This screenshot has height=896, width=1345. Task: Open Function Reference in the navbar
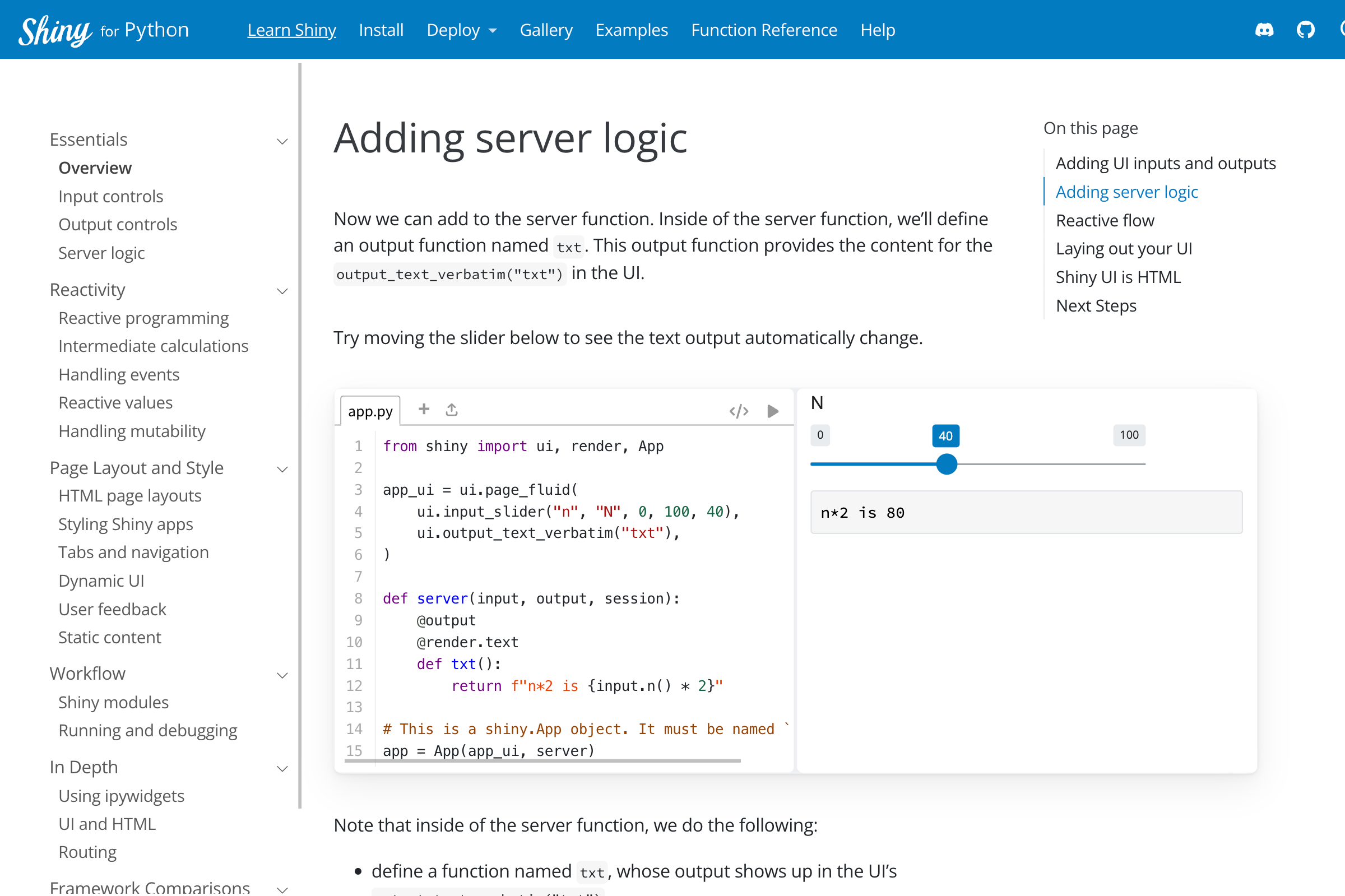(764, 30)
